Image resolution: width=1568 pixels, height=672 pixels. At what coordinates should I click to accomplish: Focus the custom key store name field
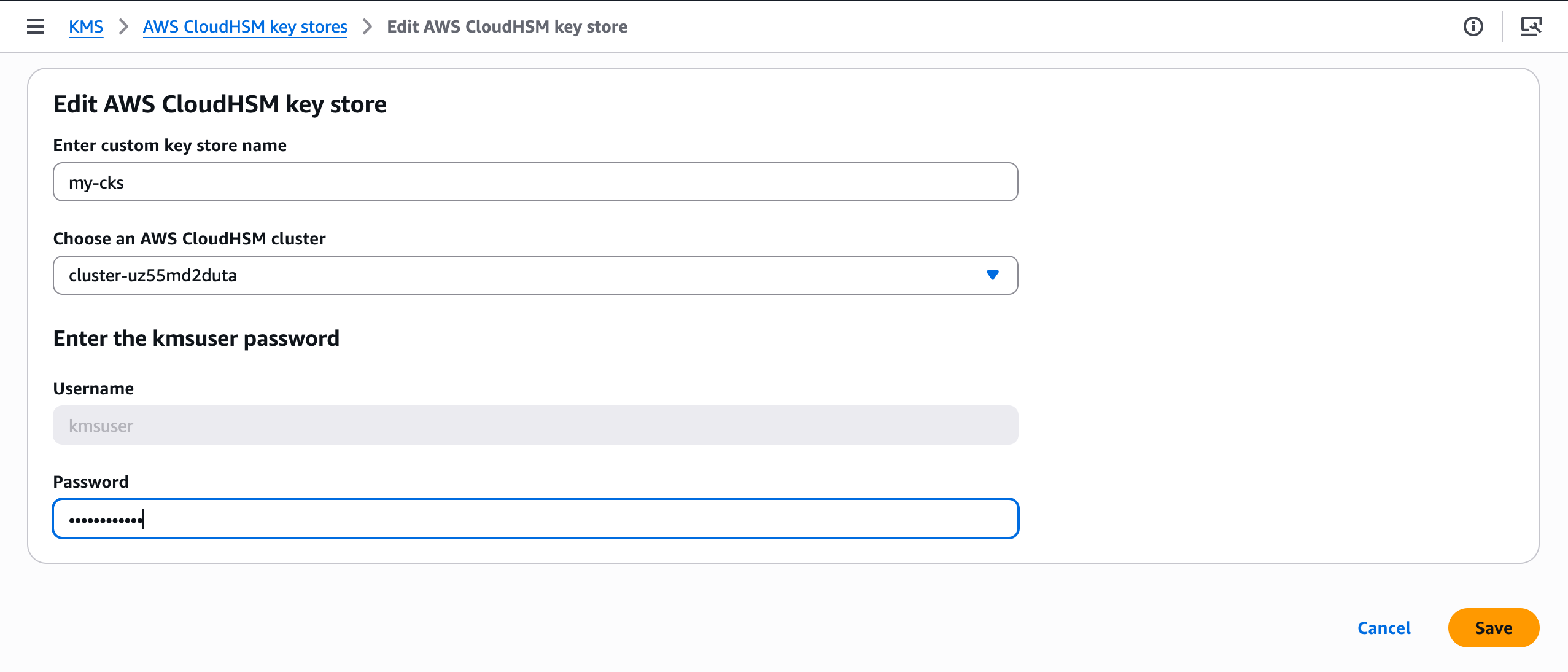[535, 182]
